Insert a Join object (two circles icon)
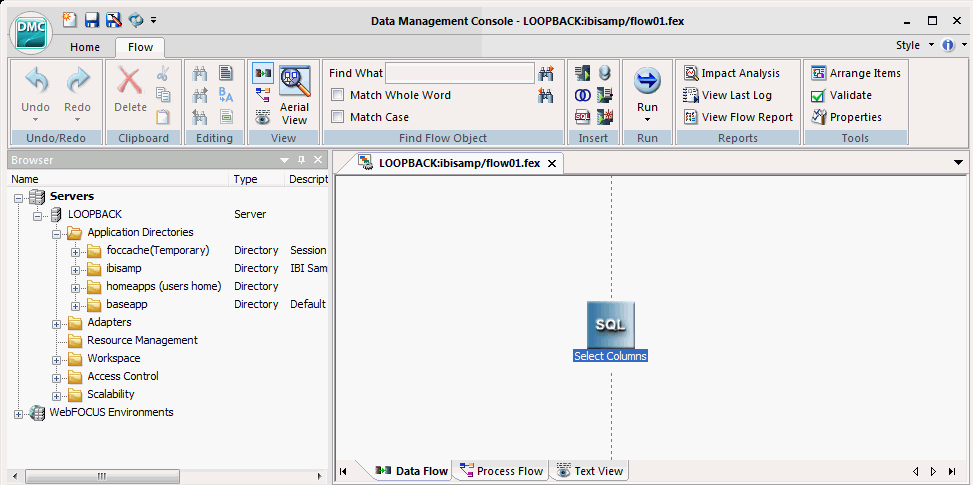973x485 pixels. click(x=583, y=95)
